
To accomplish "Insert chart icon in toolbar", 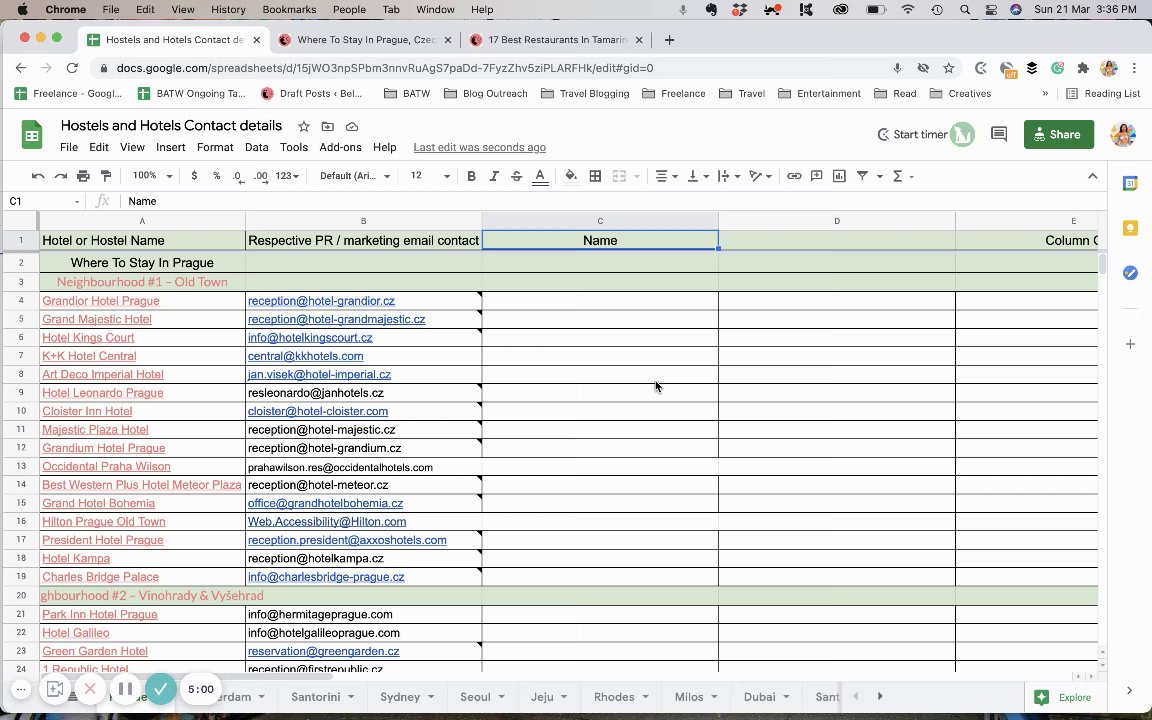I will (x=839, y=176).
